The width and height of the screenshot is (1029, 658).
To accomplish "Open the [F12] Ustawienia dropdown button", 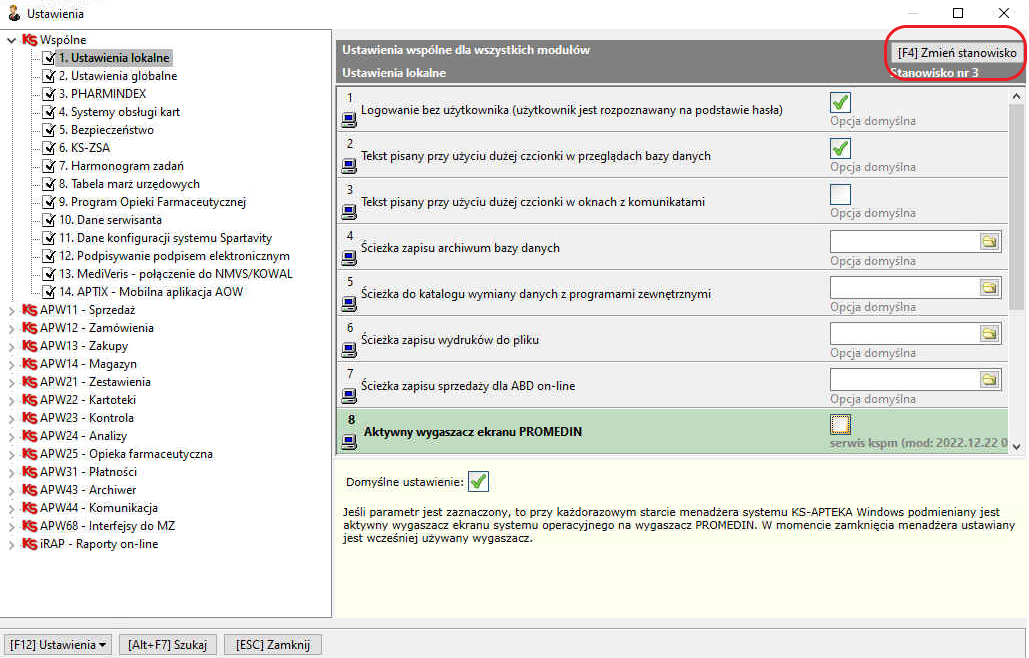I will pos(58,645).
